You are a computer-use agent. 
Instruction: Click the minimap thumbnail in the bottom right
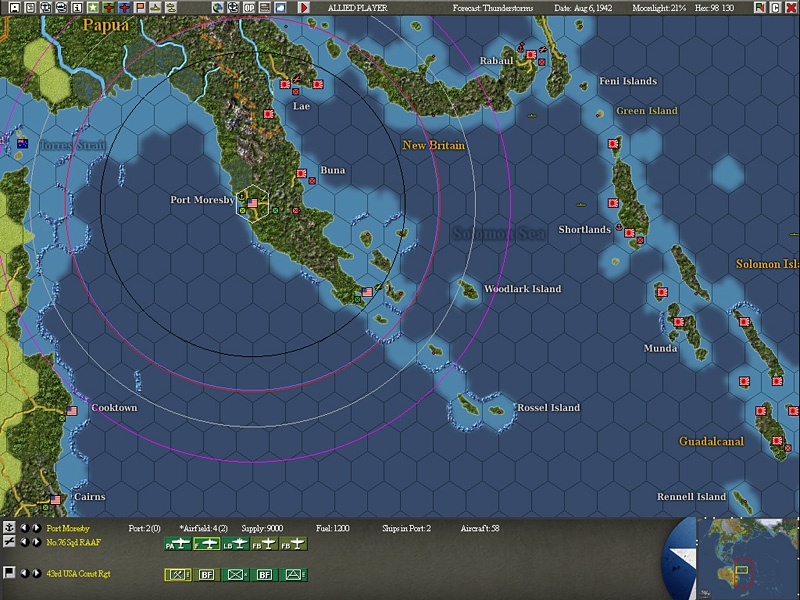[x=745, y=560]
